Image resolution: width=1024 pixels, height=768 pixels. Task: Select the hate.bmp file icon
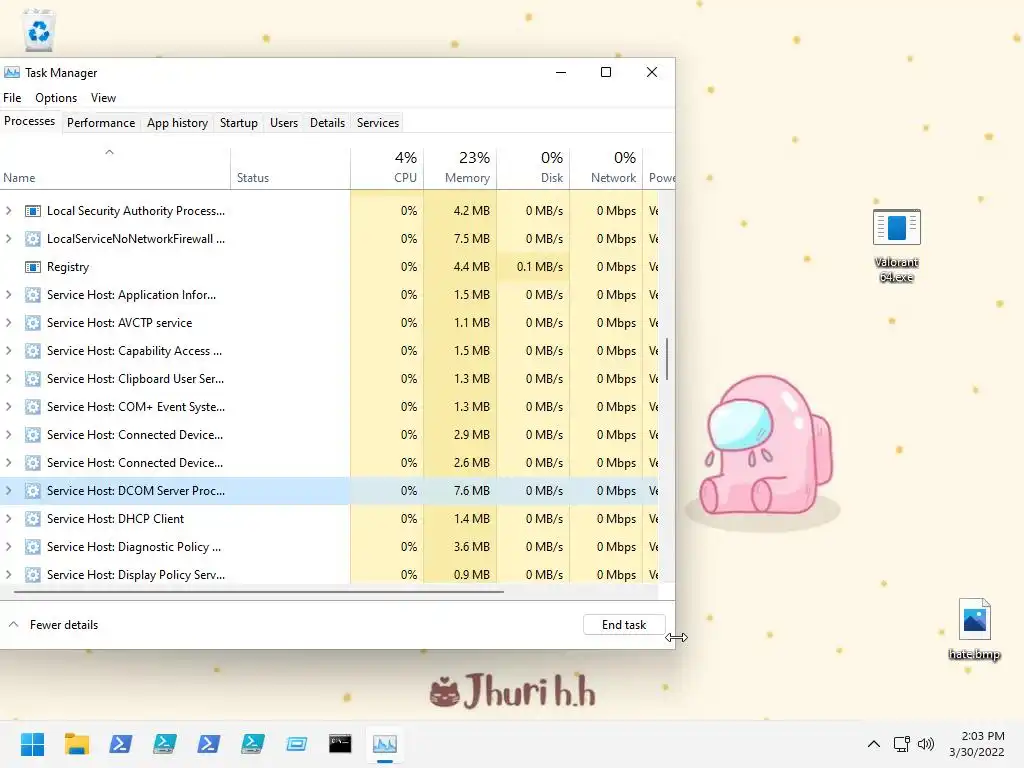tap(974, 630)
